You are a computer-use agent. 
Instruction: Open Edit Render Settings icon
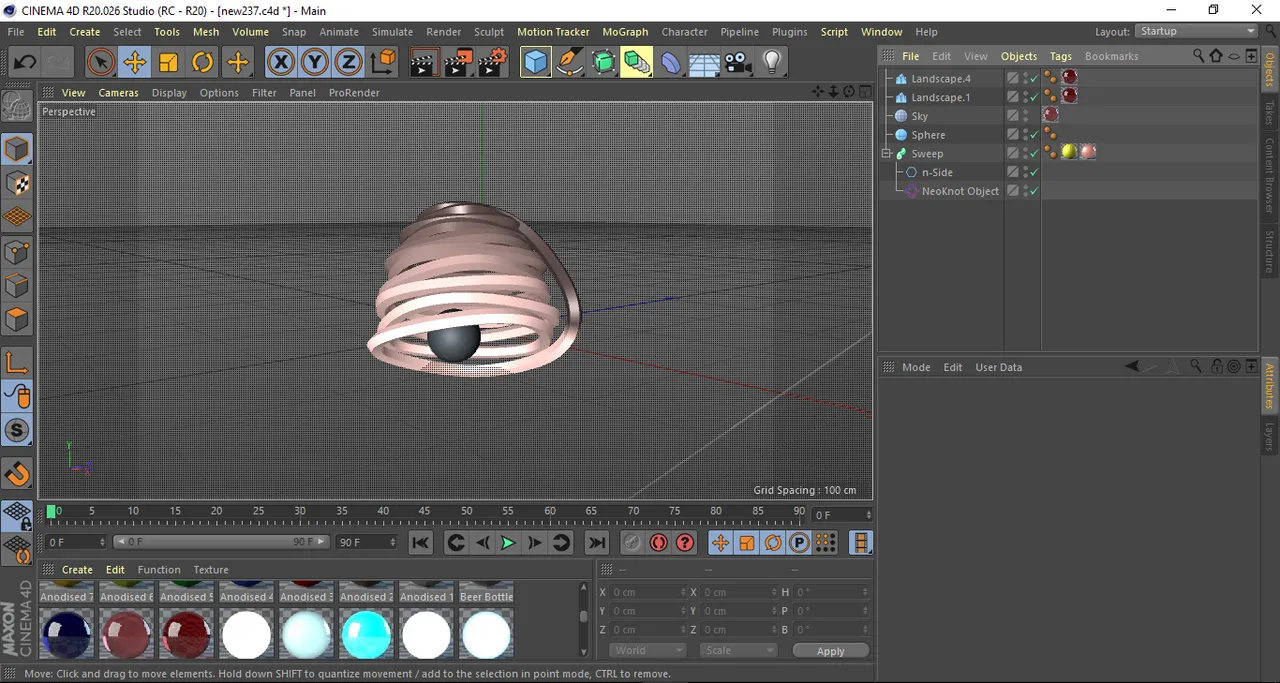492,63
